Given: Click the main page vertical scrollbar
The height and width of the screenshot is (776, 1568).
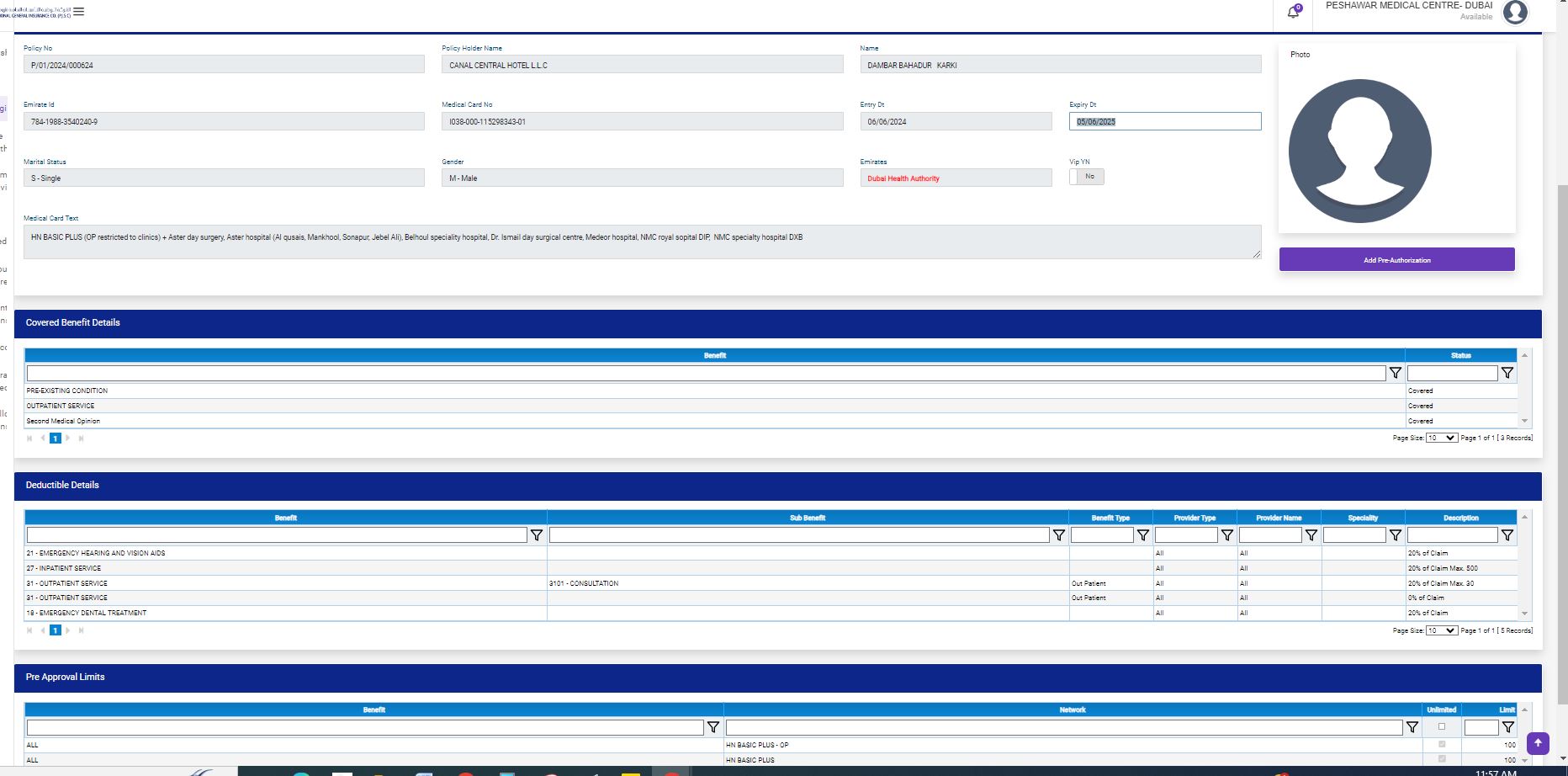Looking at the screenshot, I should [1561, 421].
